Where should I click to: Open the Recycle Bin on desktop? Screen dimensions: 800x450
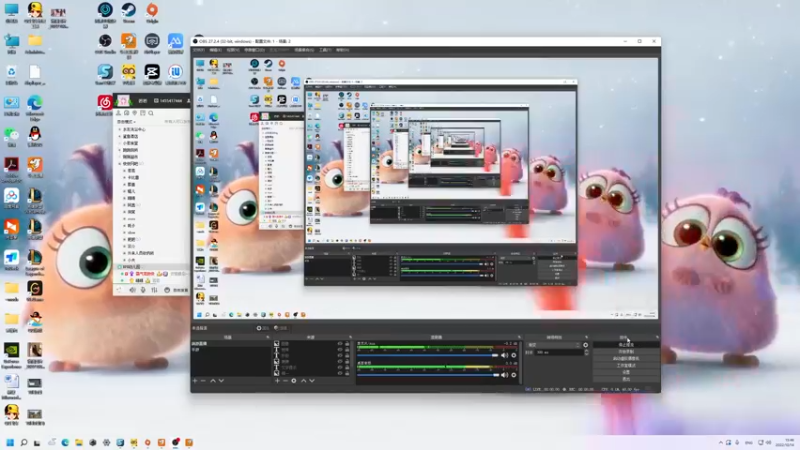[x=11, y=74]
